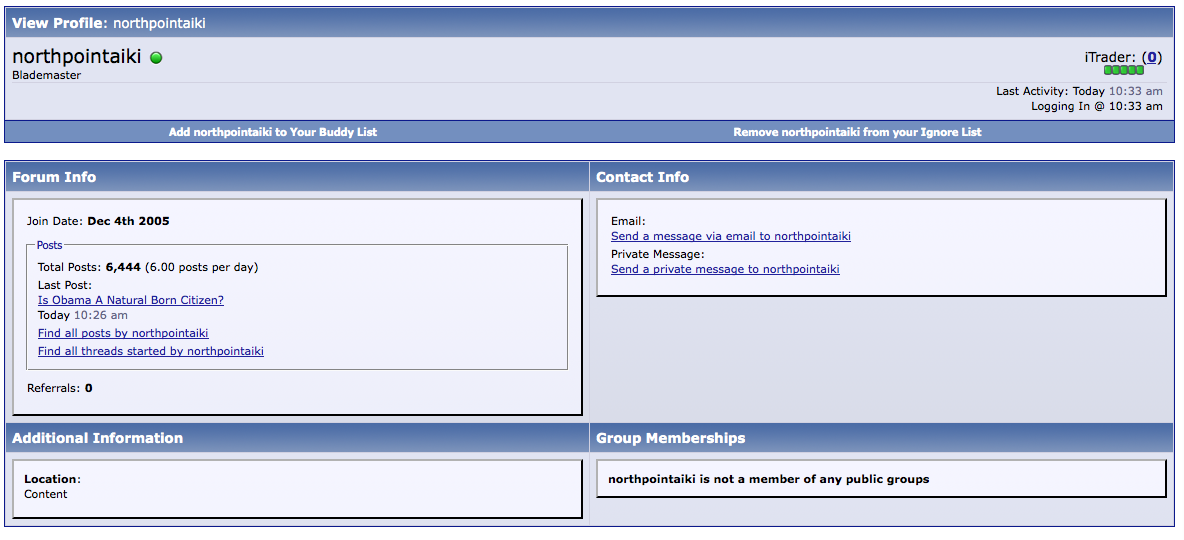This screenshot has height=540, width=1184.
Task: Click the Posts fieldset legend label
Action: click(49, 245)
